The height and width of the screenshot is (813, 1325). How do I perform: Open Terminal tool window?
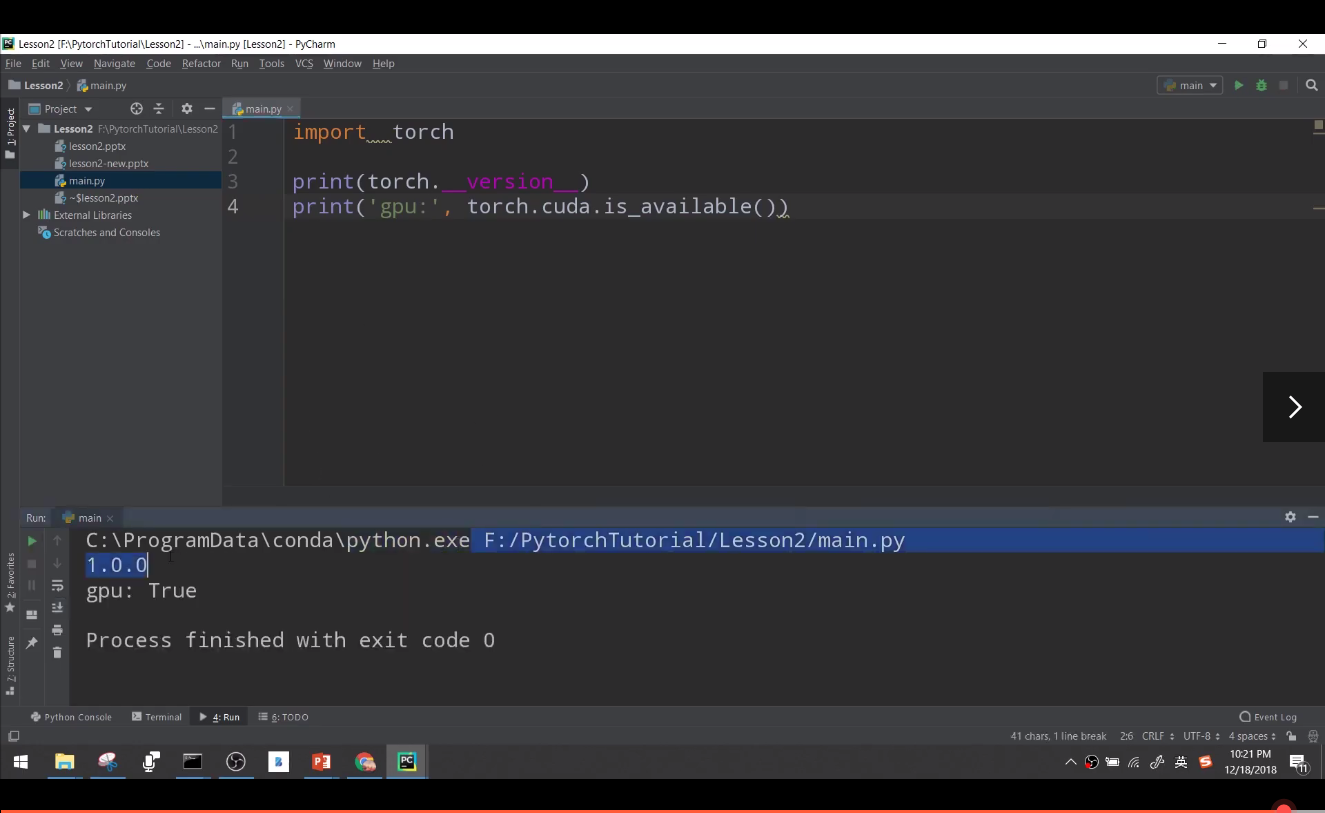157,717
